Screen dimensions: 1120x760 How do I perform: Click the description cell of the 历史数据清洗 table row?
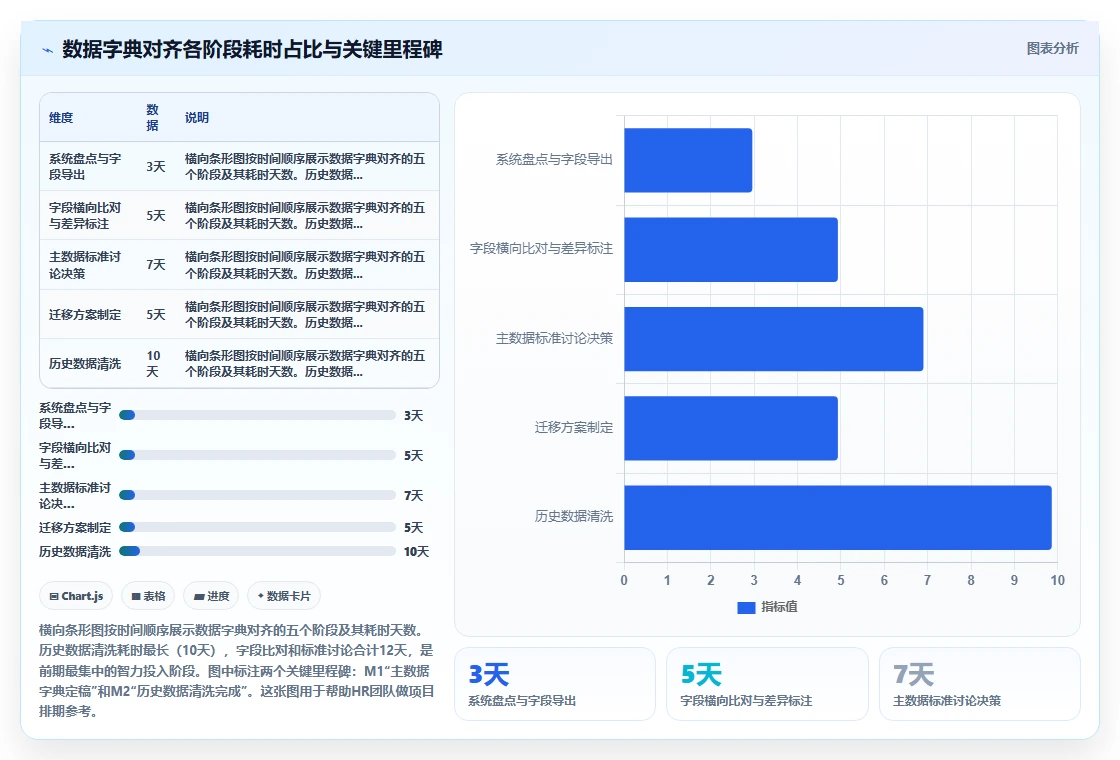tap(307, 364)
